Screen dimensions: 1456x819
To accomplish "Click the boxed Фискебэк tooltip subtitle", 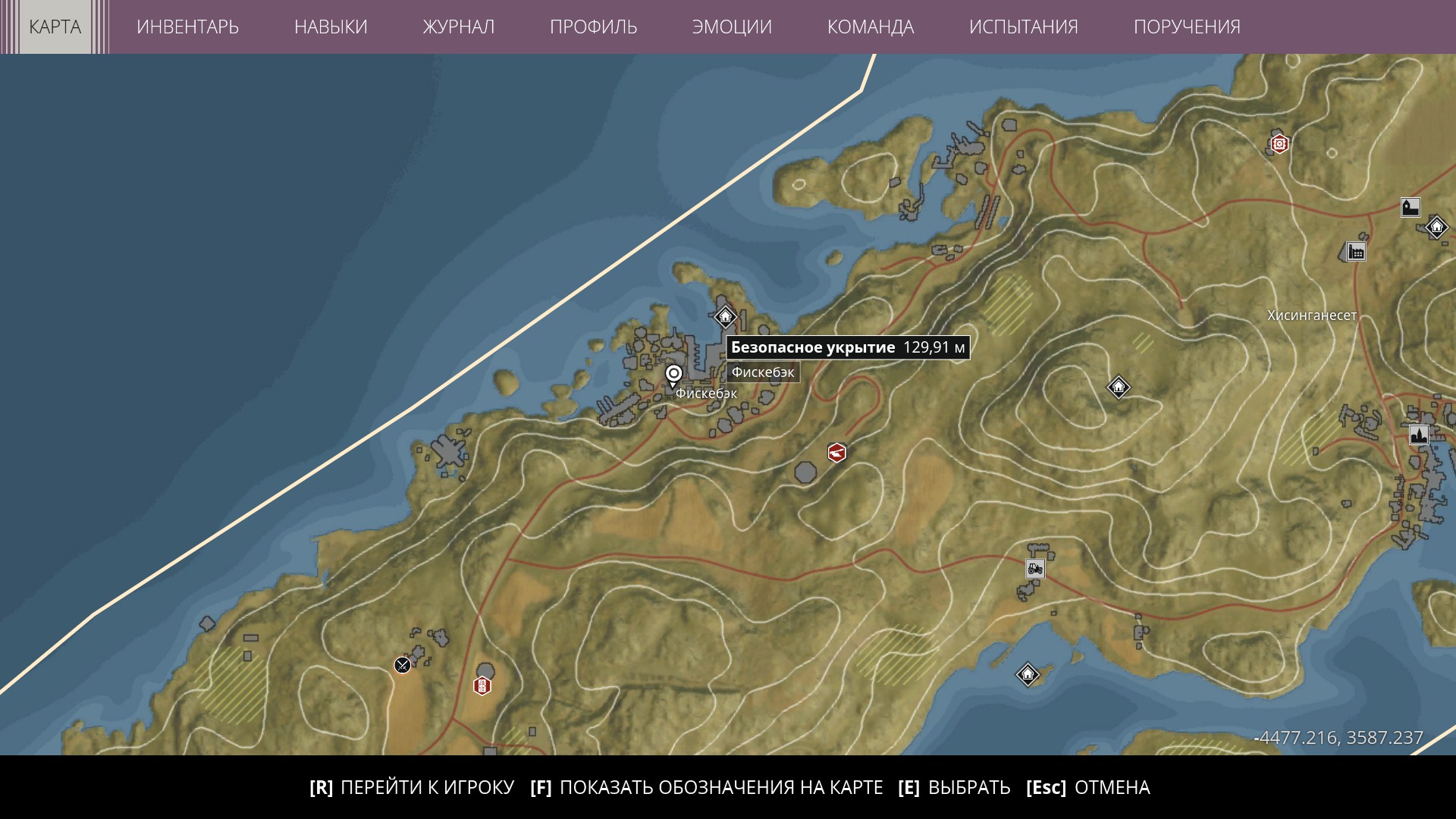I will coord(763,372).
